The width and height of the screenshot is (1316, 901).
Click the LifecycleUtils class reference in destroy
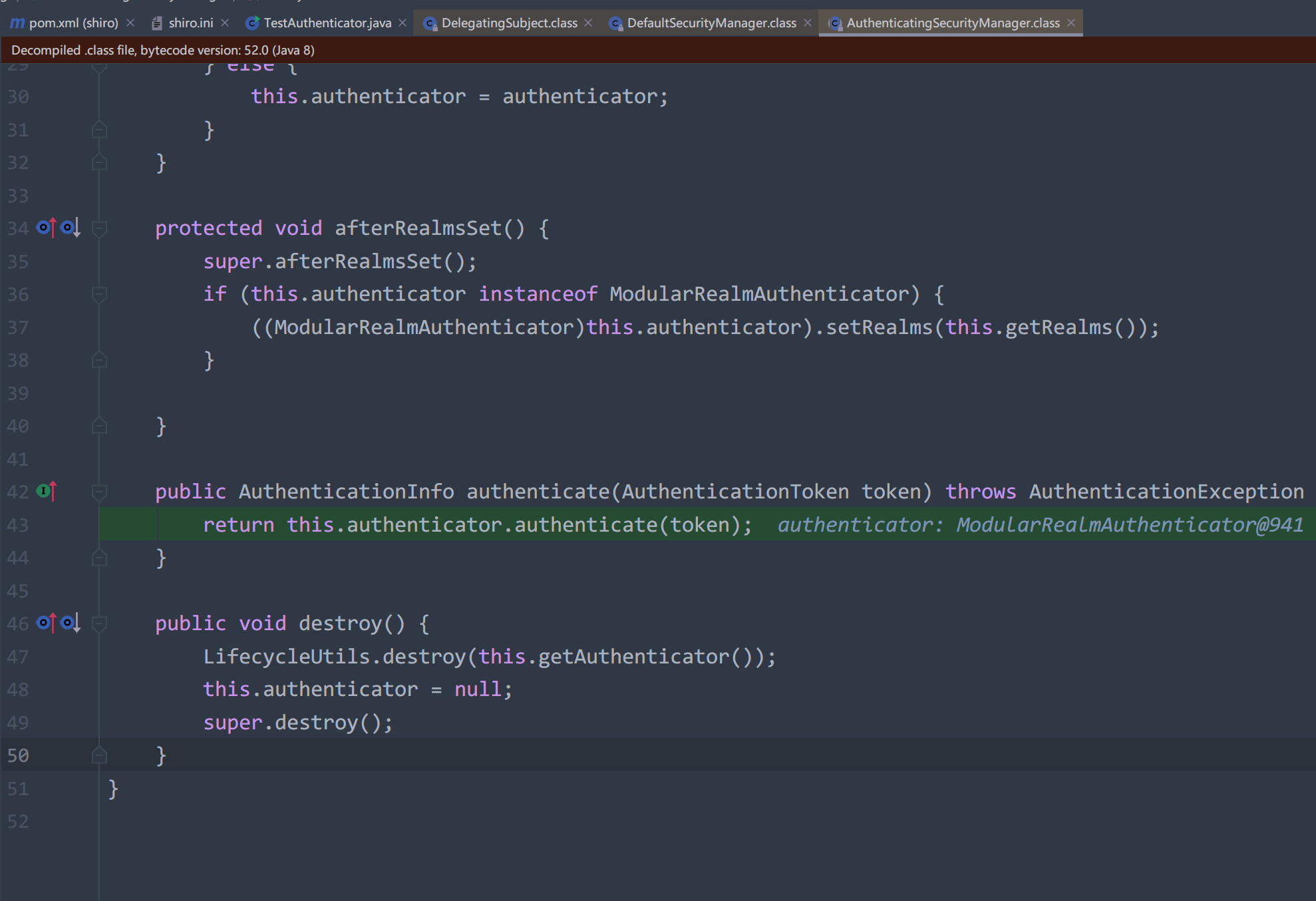286,657
